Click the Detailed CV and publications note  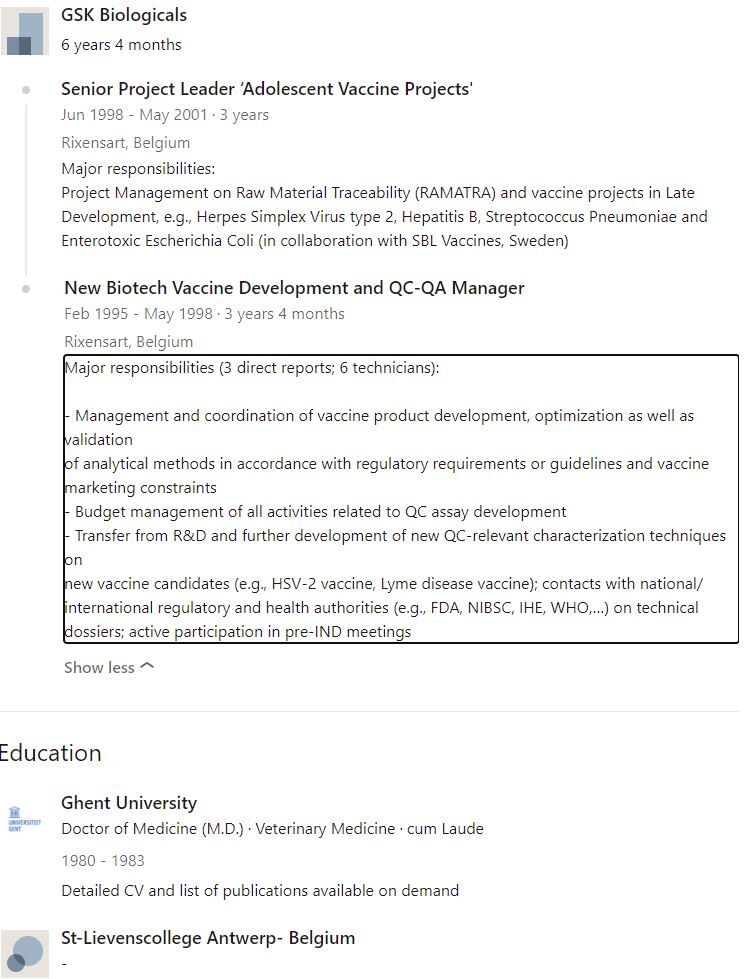260,890
